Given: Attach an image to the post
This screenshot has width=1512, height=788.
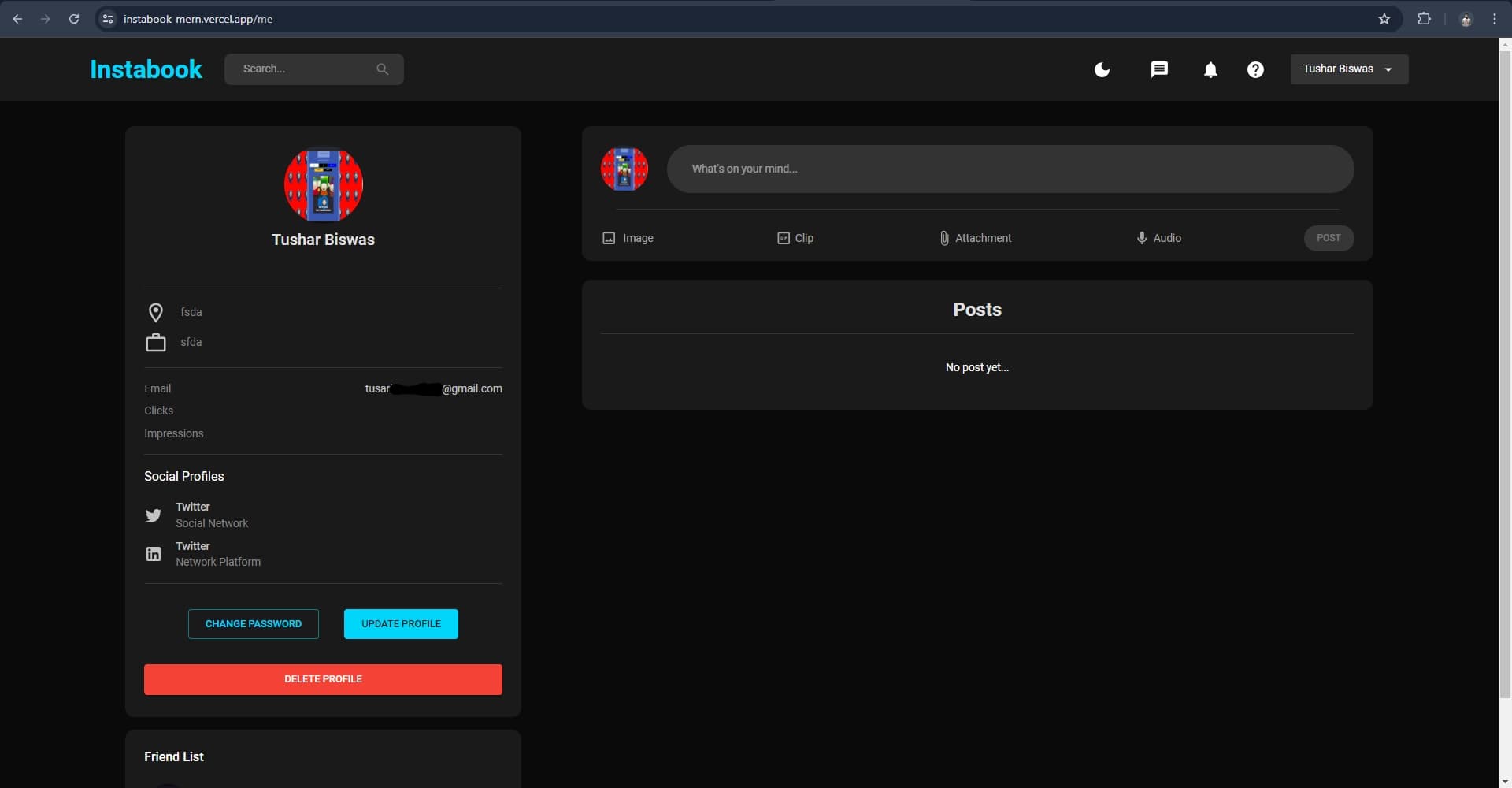Looking at the screenshot, I should [627, 238].
